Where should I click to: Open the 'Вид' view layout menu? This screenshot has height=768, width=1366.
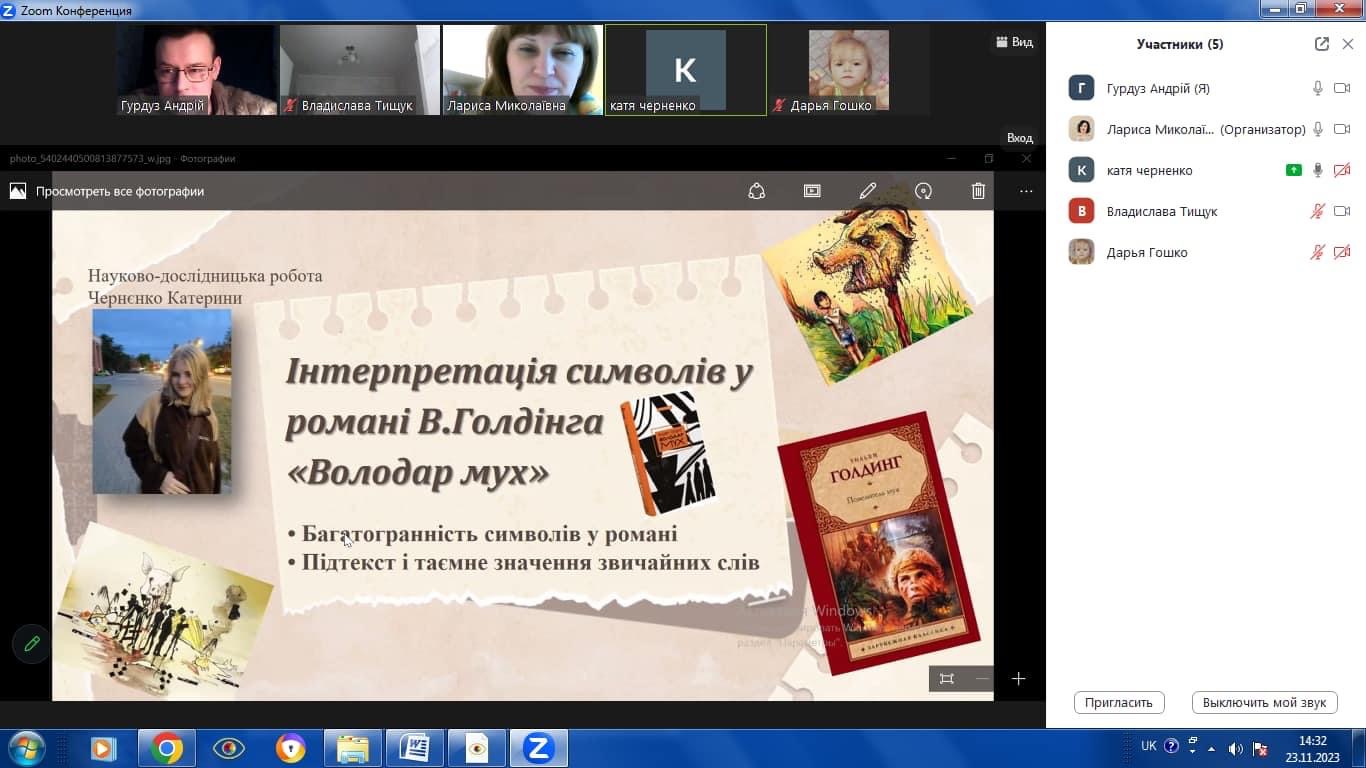1015,42
